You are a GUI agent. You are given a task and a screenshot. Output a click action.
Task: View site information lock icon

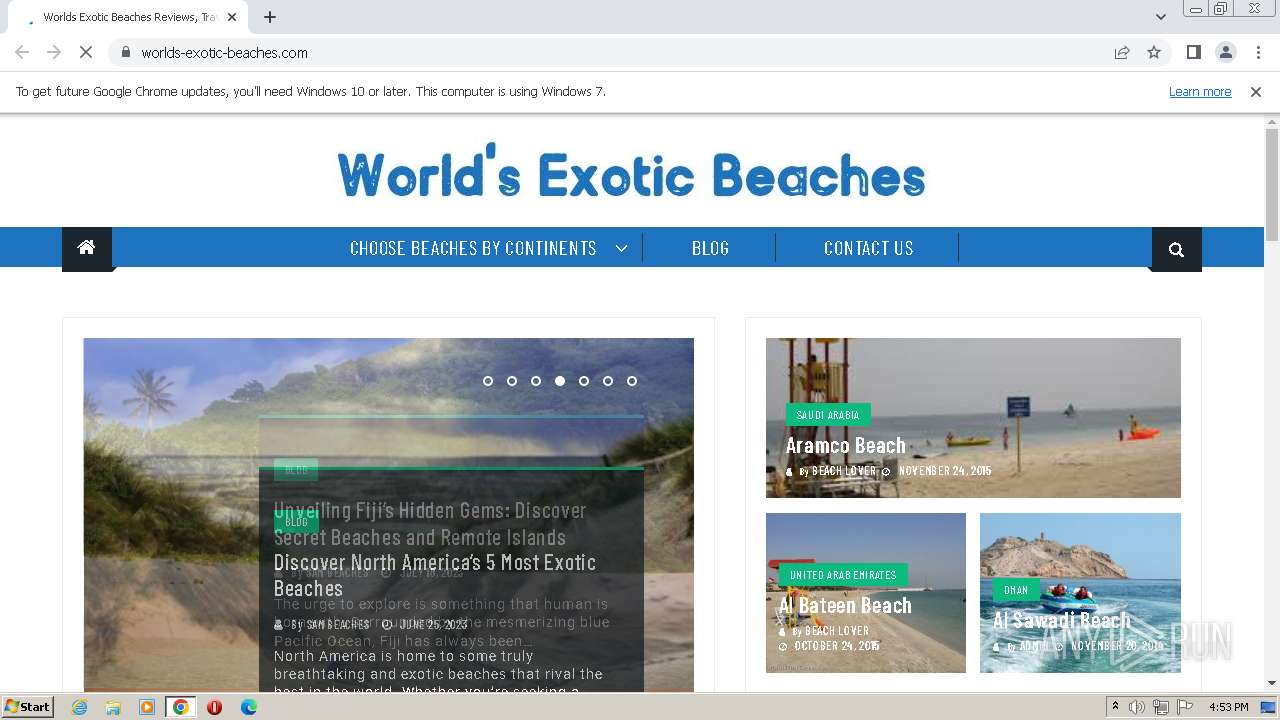click(x=125, y=52)
